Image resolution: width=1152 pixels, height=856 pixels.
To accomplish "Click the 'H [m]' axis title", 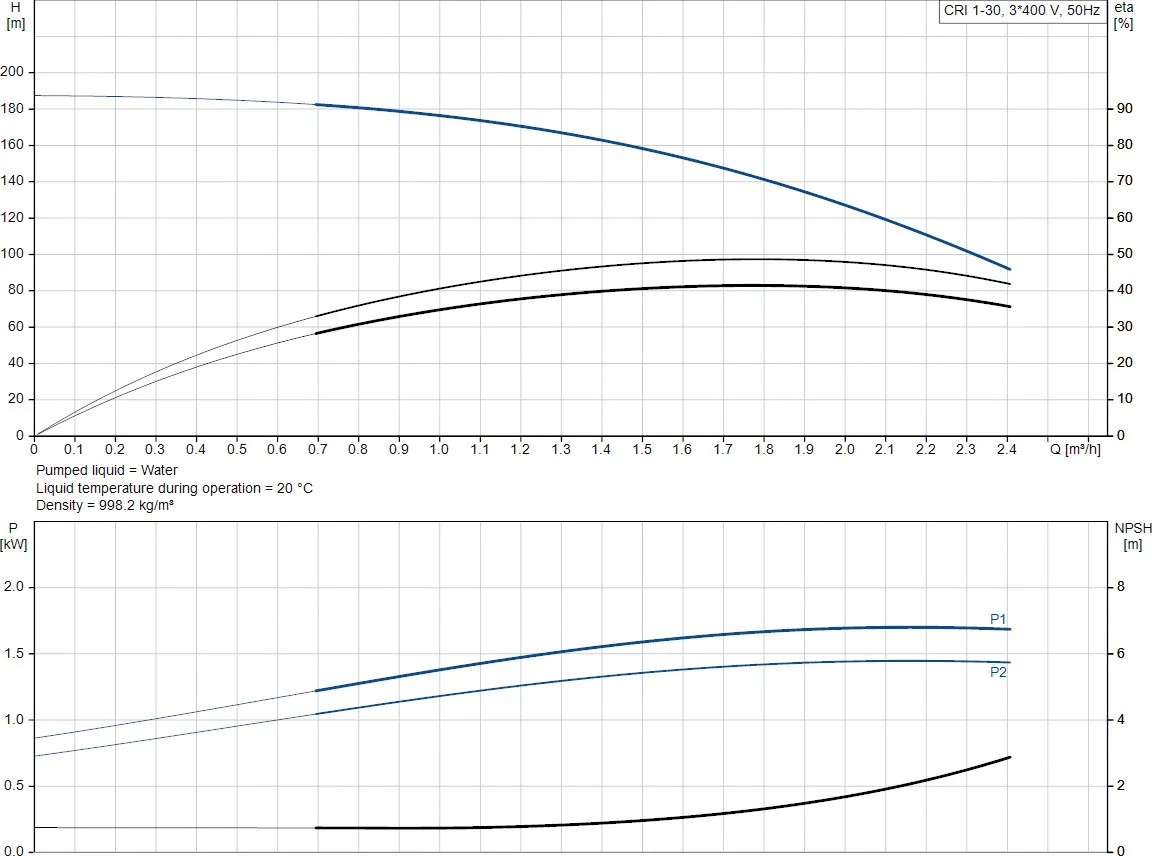I will (x=15, y=15).
